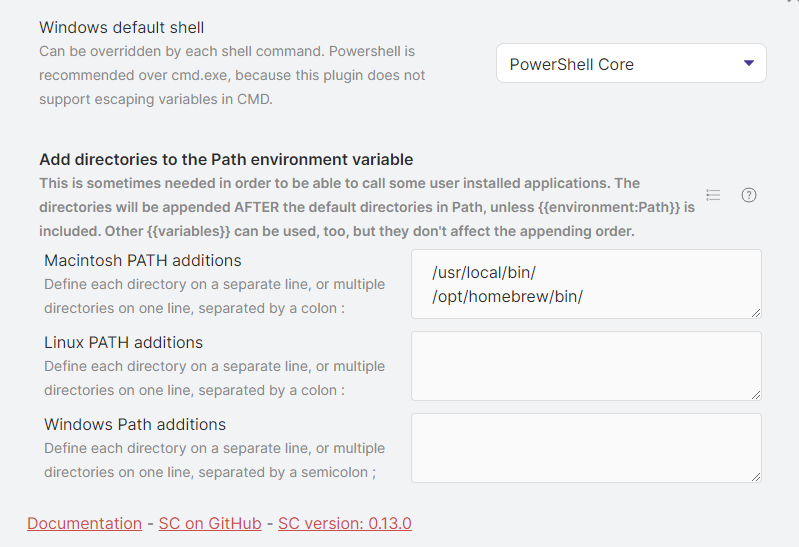Viewport: 799px width, 547px height.
Task: Place cursor on the /opt/homebrew/bin/ line
Action: (x=507, y=297)
